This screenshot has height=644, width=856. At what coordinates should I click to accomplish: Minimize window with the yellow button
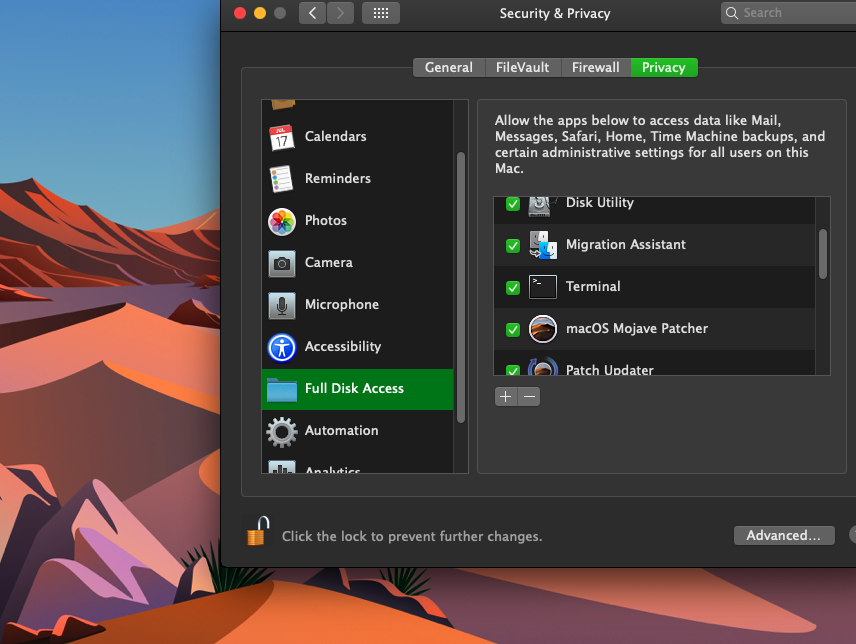point(260,13)
